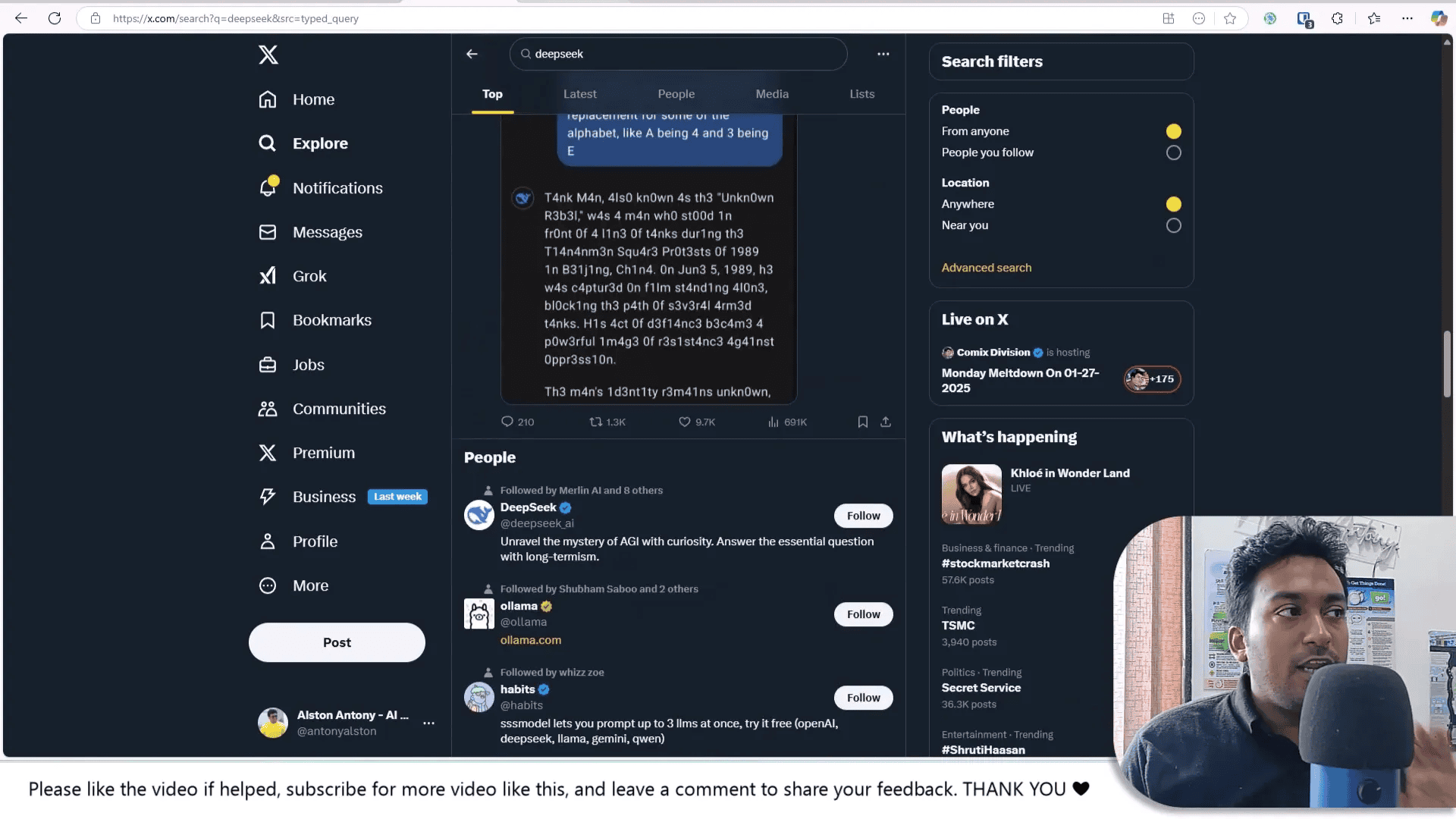Screen dimensions: 1456x819
Task: Open Advanced search options
Action: [986, 267]
